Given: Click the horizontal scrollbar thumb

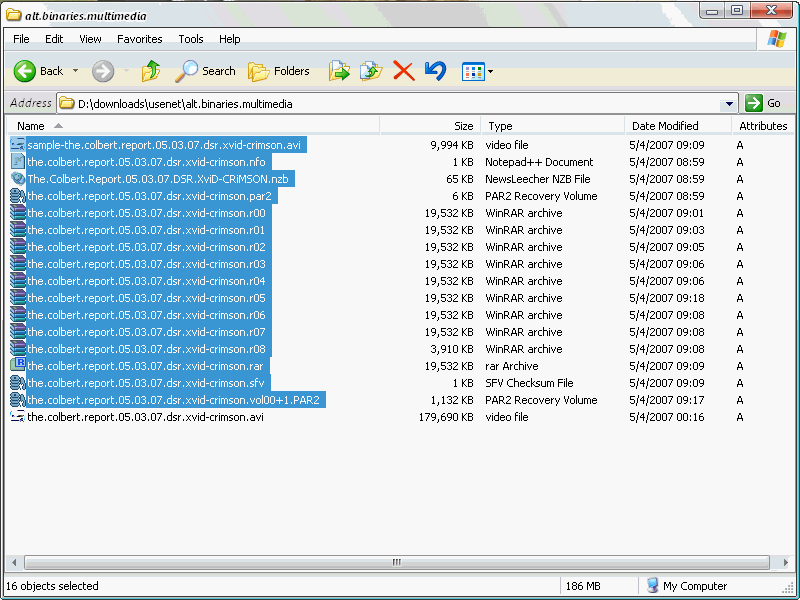Looking at the screenshot, I should click(x=396, y=562).
